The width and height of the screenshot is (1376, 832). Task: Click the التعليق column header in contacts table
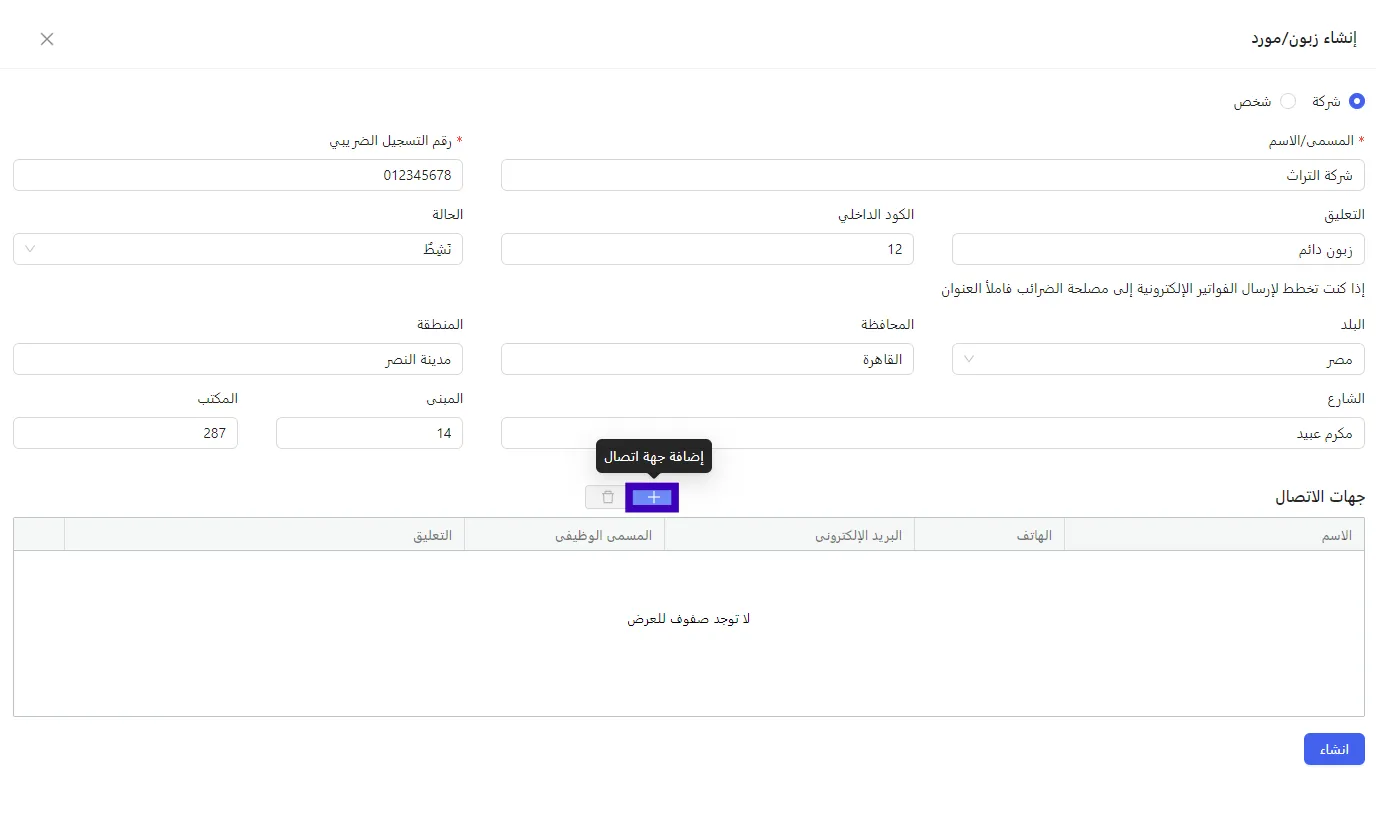tap(264, 535)
